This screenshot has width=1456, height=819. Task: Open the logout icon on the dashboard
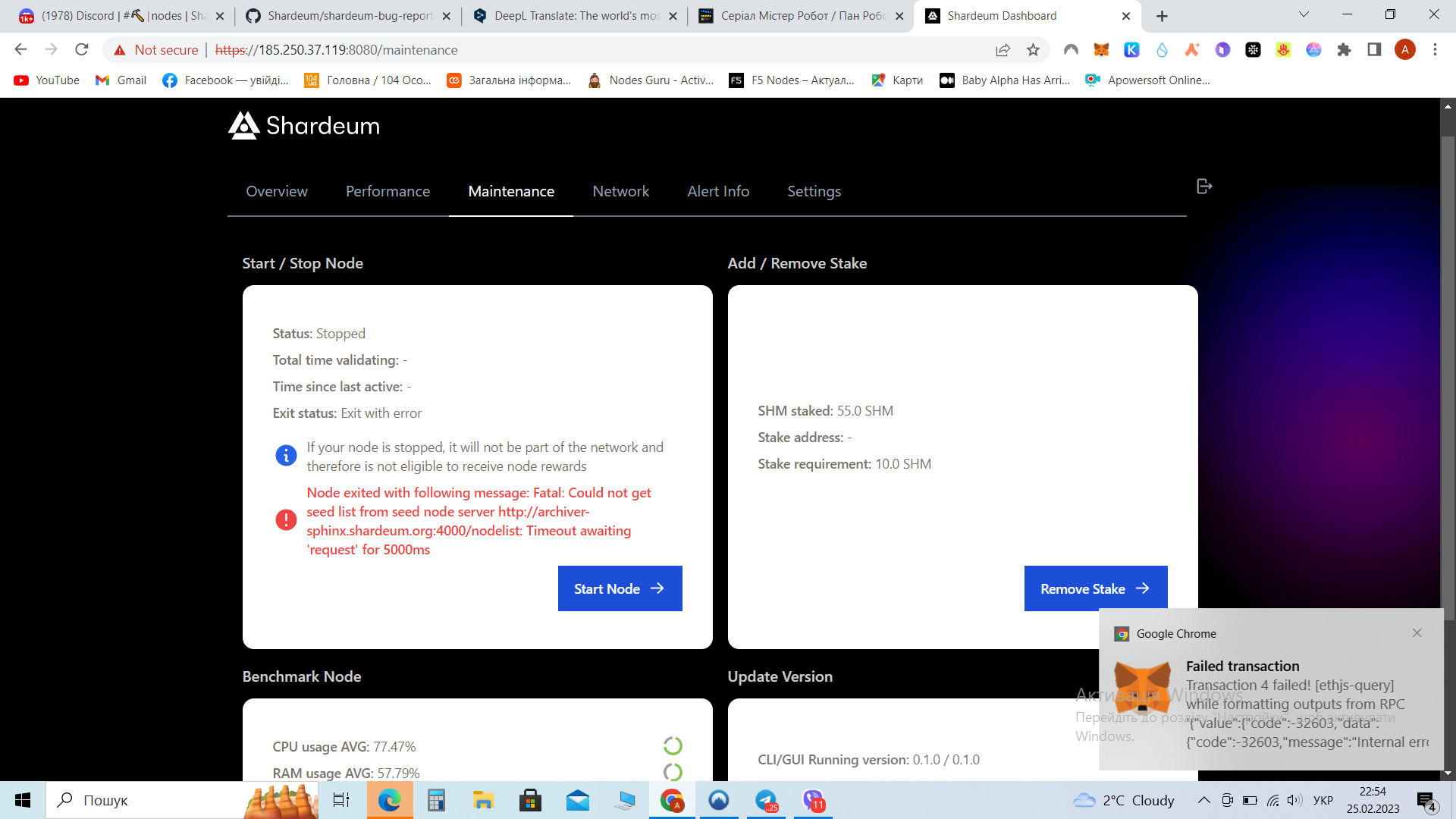point(1204,185)
